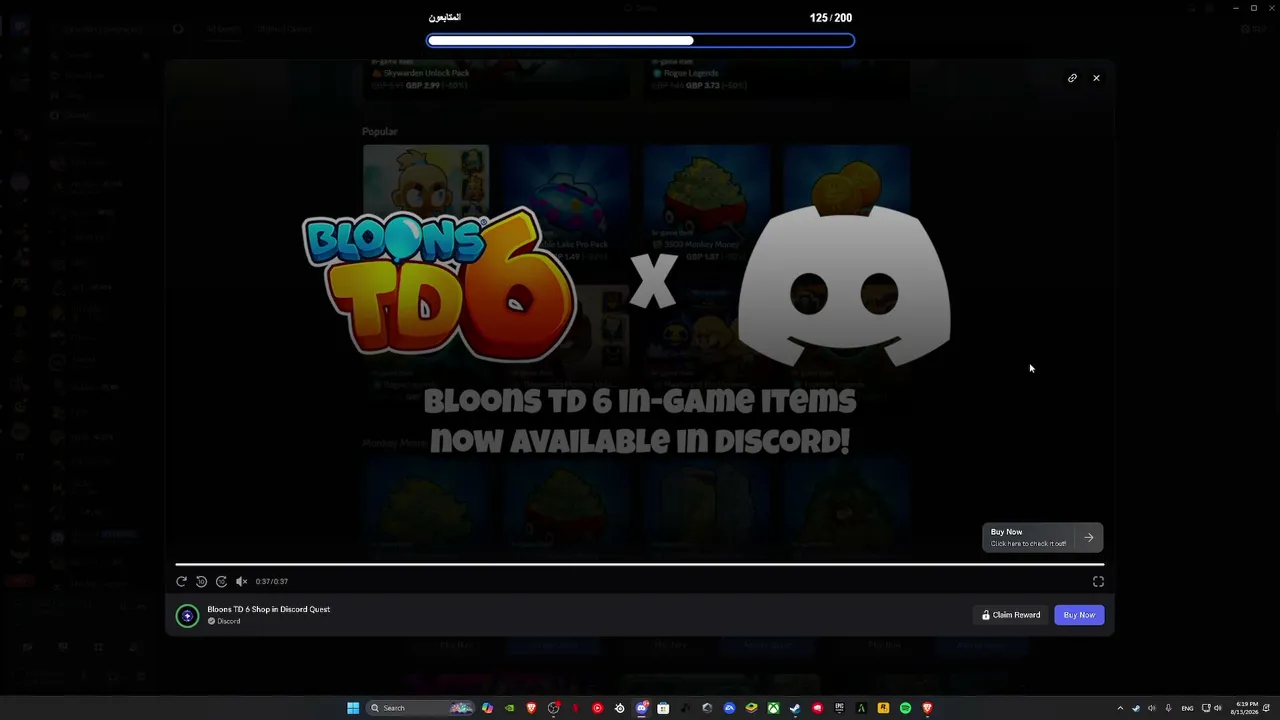
Task: Copy the quest link via chain icon
Action: (x=1072, y=78)
